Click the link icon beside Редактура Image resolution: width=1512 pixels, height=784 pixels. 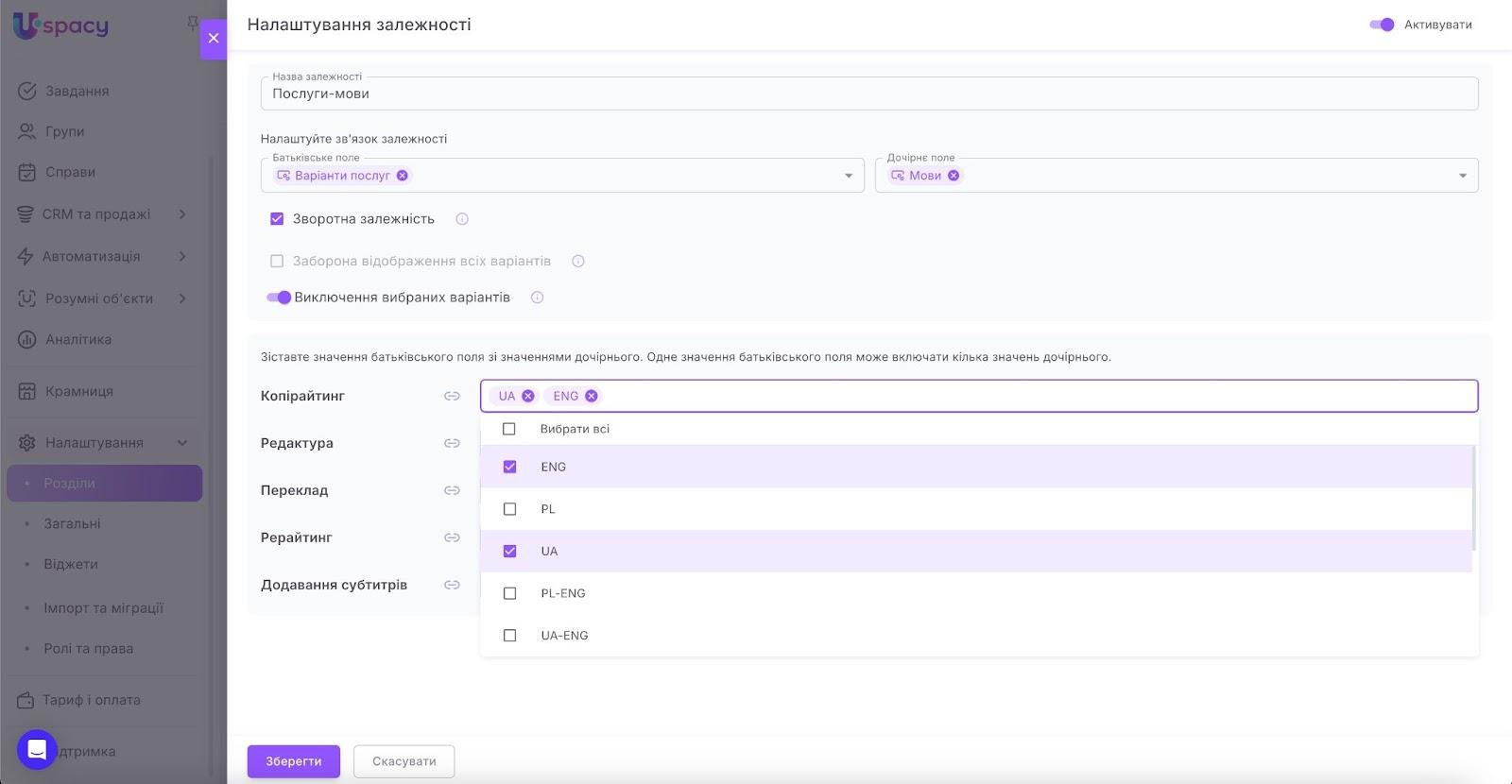(x=452, y=443)
